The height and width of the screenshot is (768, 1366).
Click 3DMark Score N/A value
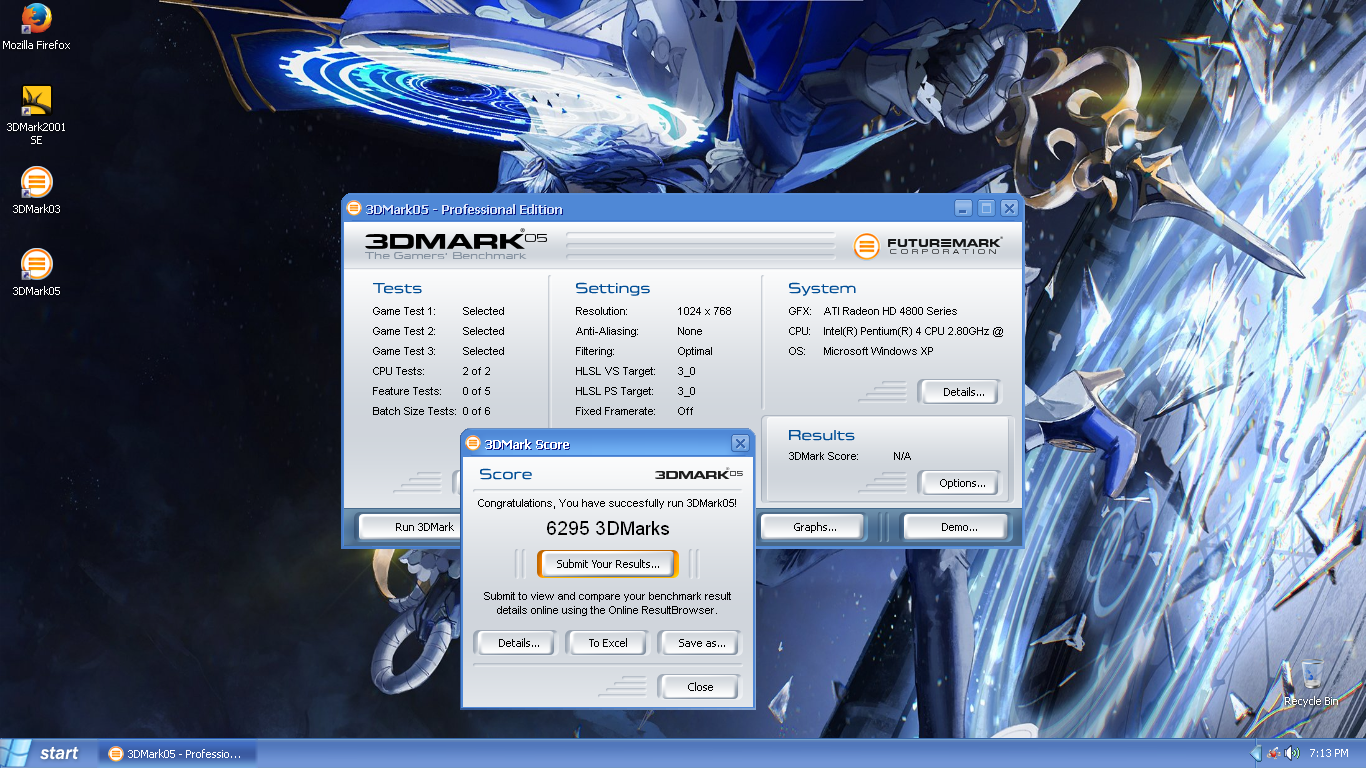tap(902, 456)
